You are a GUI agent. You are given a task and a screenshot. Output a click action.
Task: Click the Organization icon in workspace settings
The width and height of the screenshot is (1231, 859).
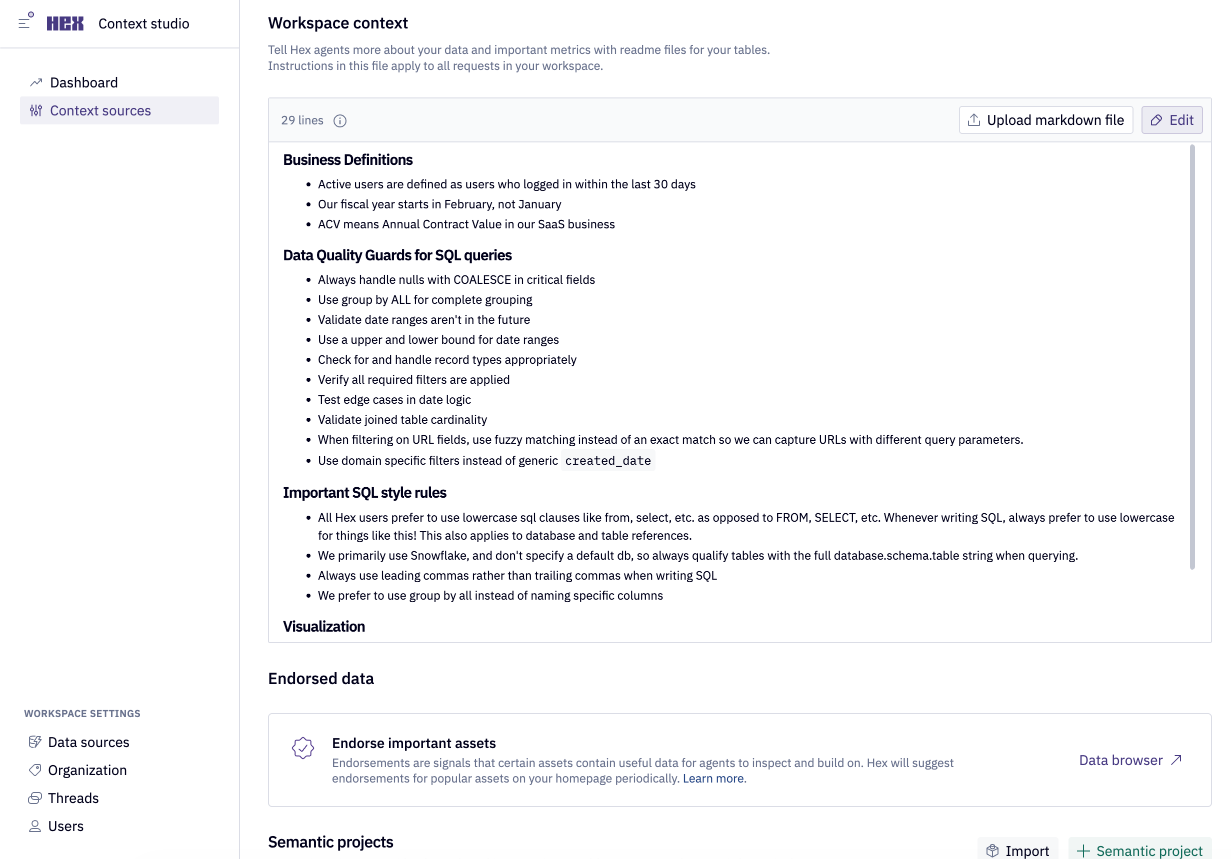coord(33,770)
